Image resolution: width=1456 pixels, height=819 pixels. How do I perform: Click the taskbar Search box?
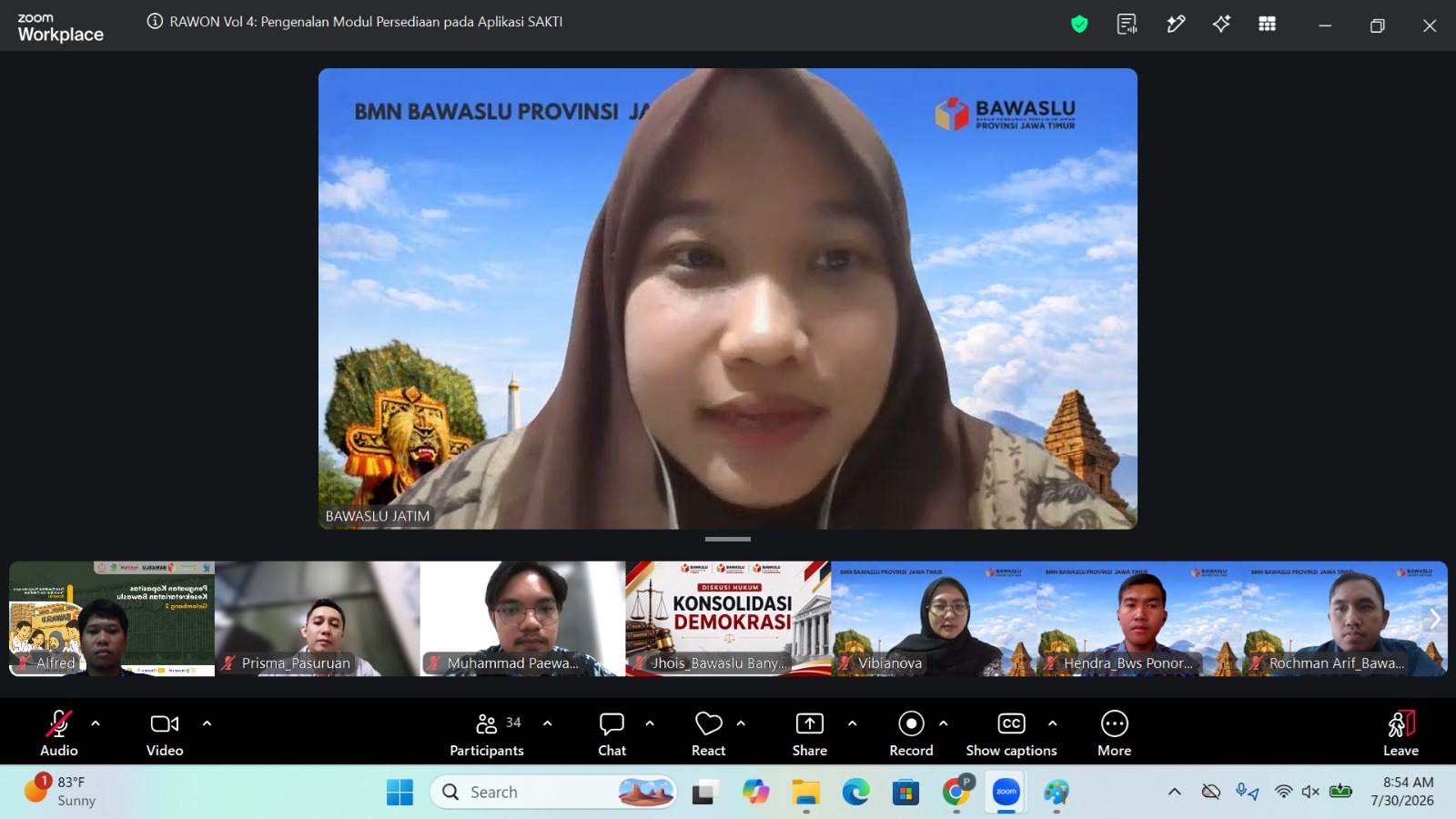pyautogui.click(x=553, y=793)
